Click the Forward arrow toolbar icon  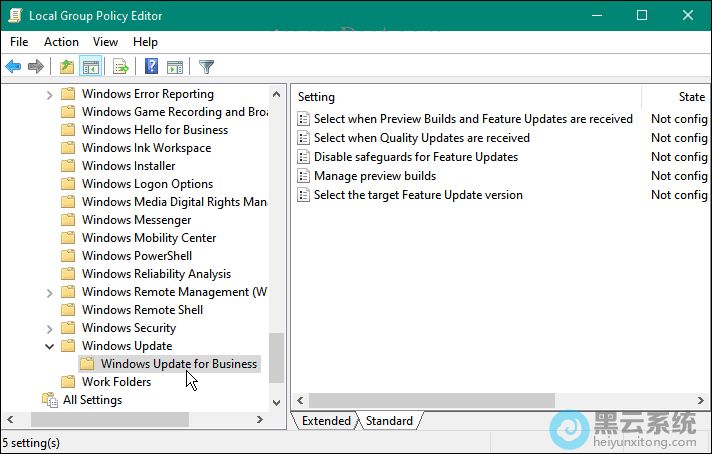[36, 67]
